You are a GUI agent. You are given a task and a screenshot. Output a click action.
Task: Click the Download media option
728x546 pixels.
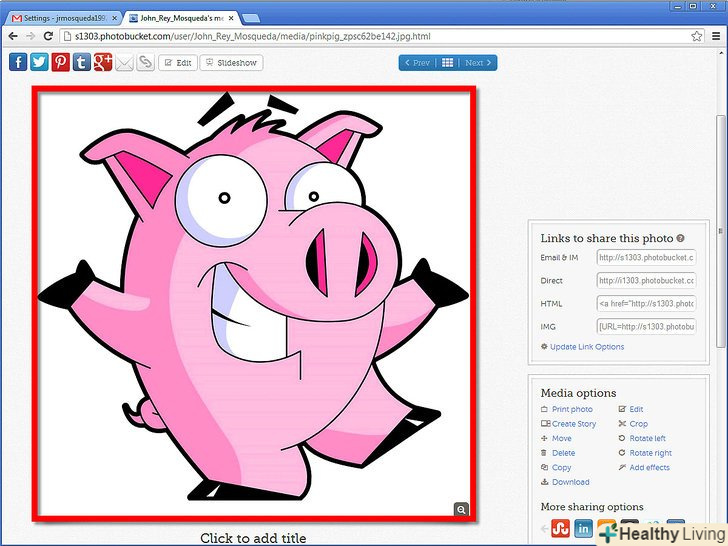tap(570, 482)
